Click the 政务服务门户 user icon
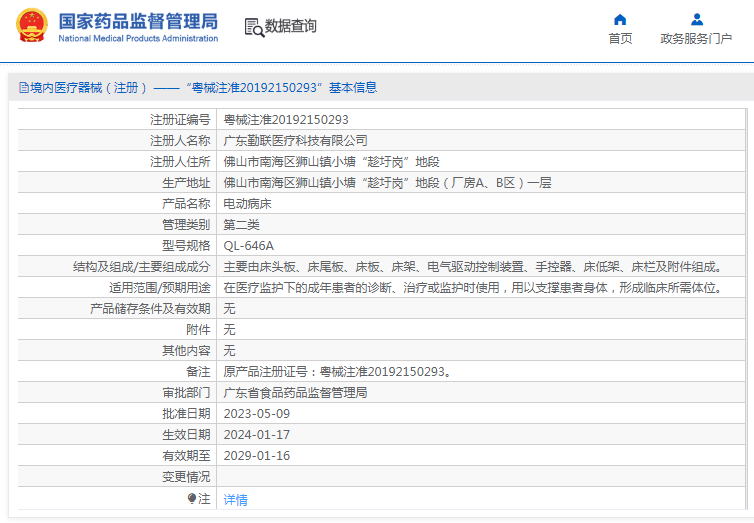This screenshot has width=754, height=523. point(697,20)
